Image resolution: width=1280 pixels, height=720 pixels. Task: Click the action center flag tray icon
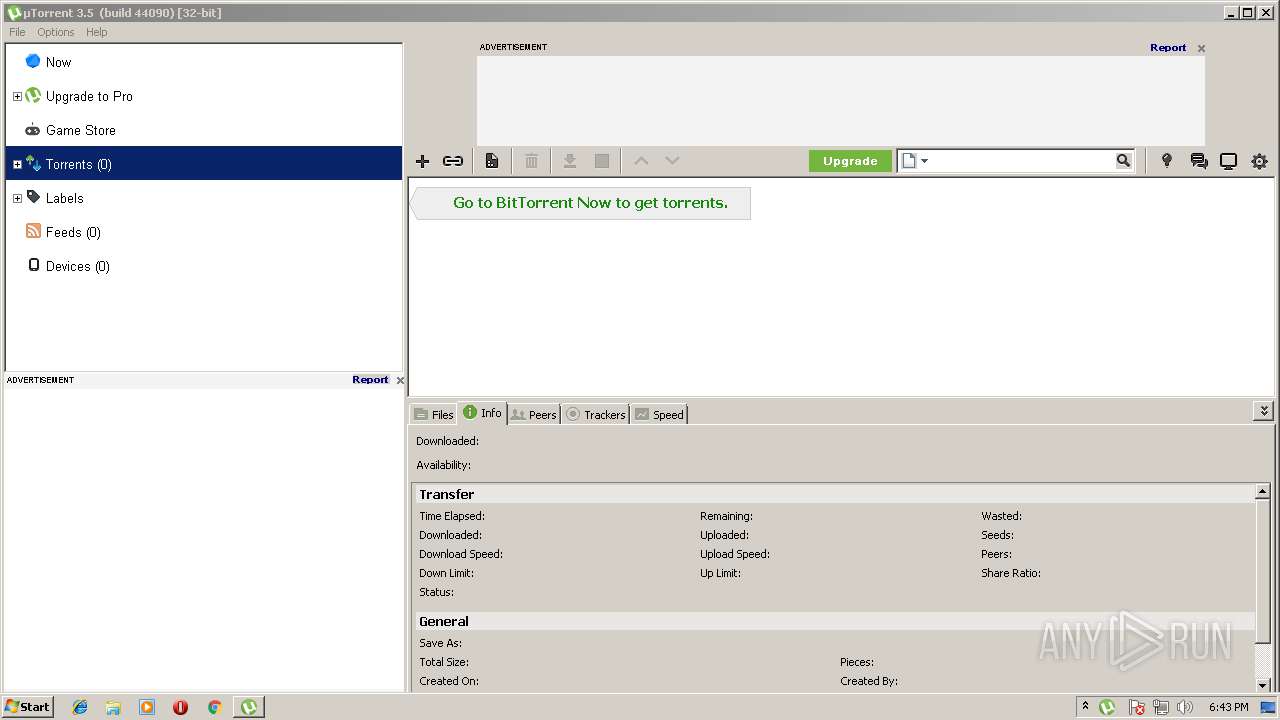[x=1137, y=707]
